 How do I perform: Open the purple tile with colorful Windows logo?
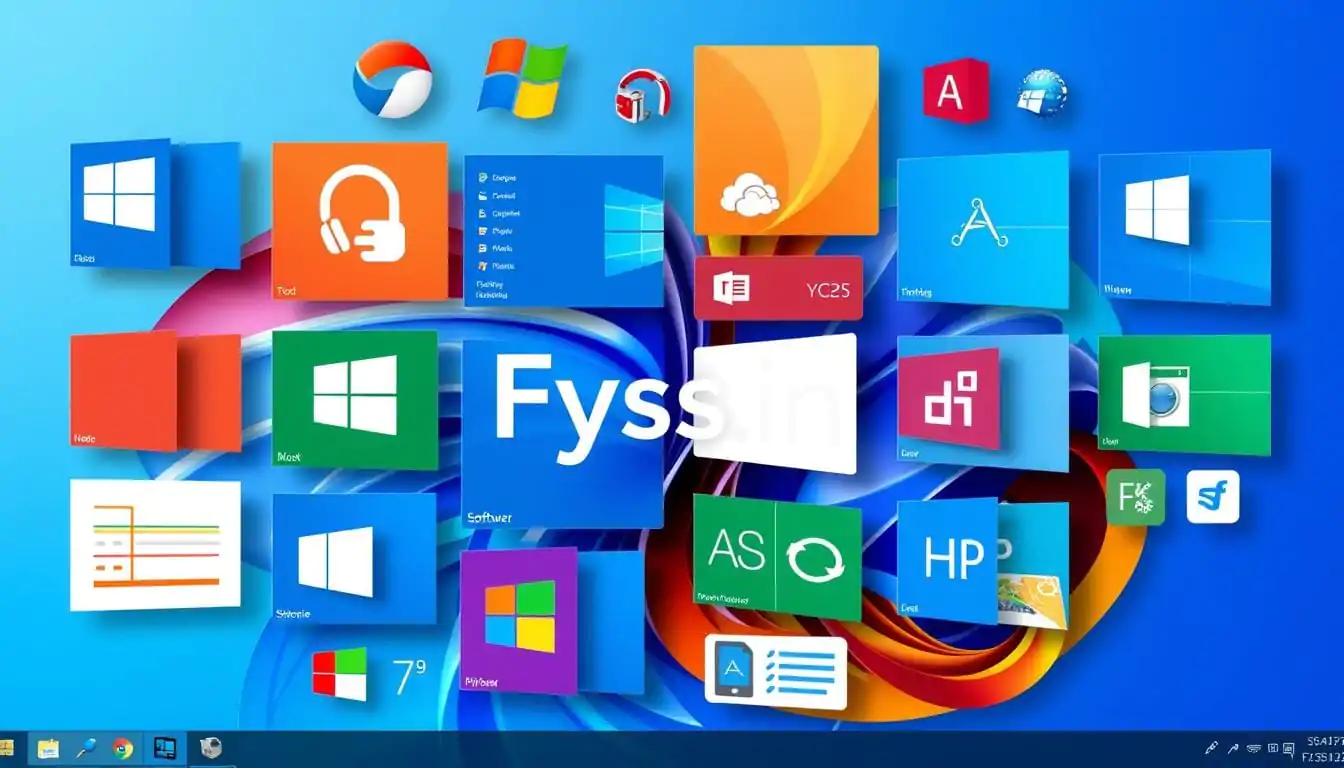point(519,620)
